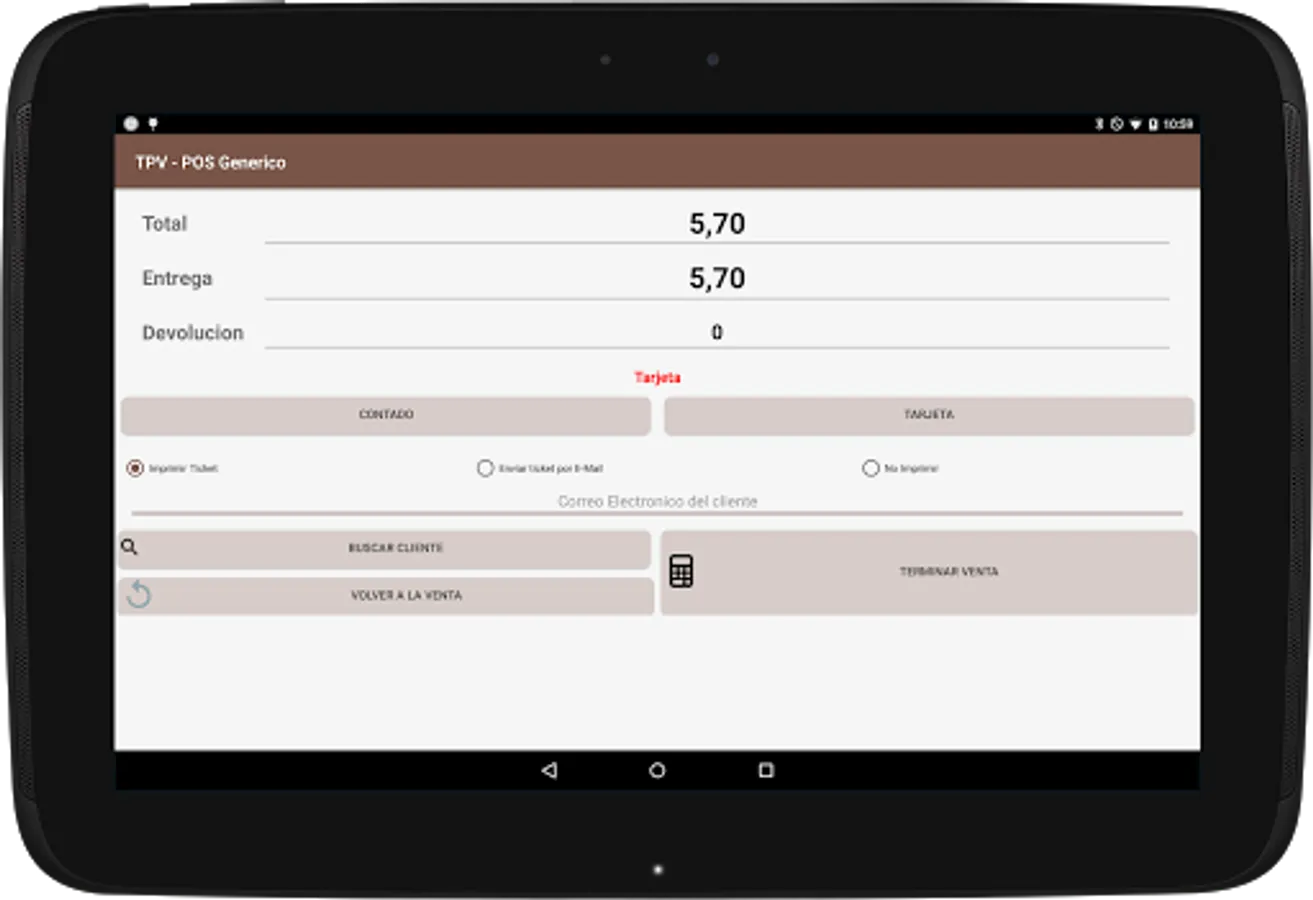The height and width of the screenshot is (900, 1313).
Task: Tap the Android home circle icon
Action: [x=657, y=770]
